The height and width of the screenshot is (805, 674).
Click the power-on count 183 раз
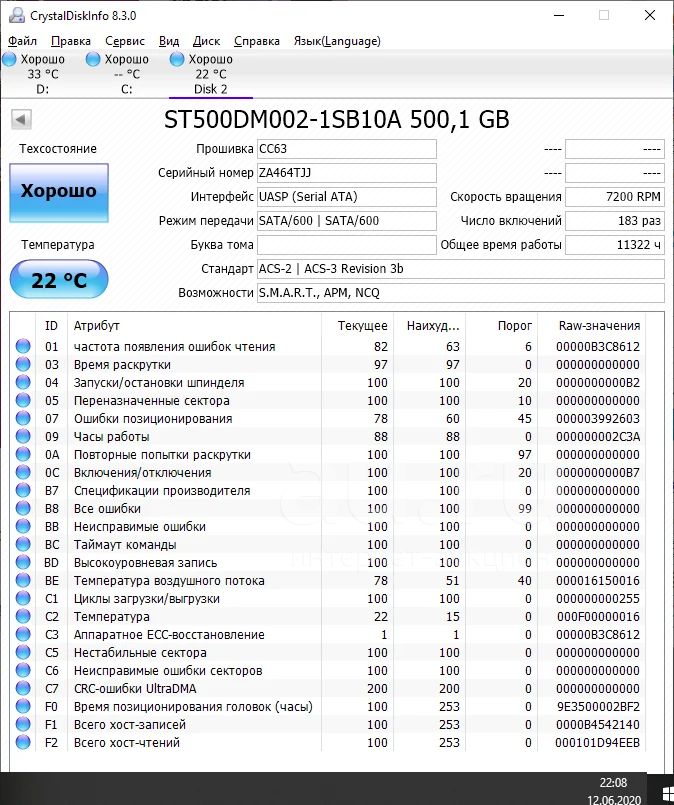click(x=614, y=221)
